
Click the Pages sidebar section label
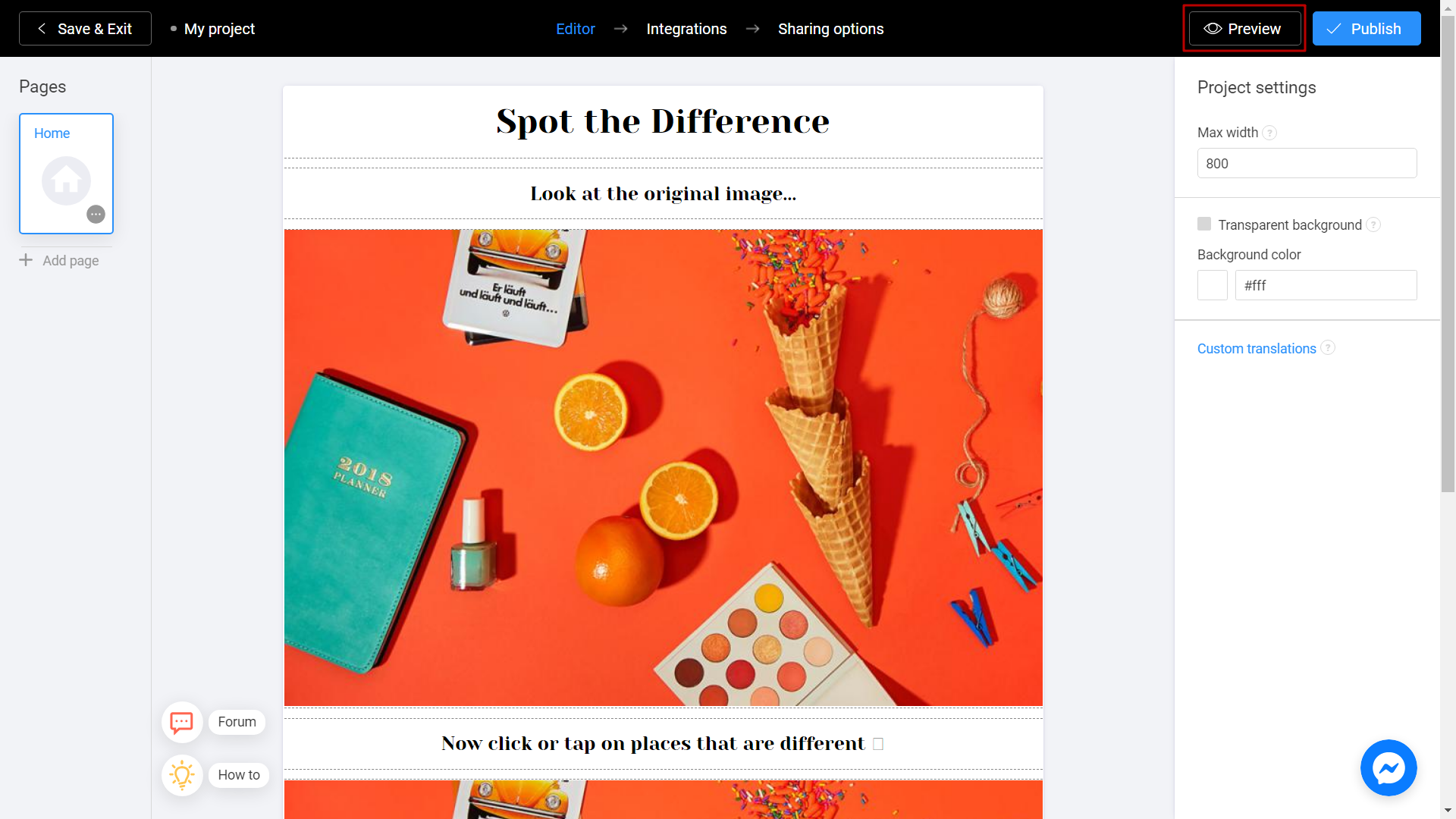point(42,87)
